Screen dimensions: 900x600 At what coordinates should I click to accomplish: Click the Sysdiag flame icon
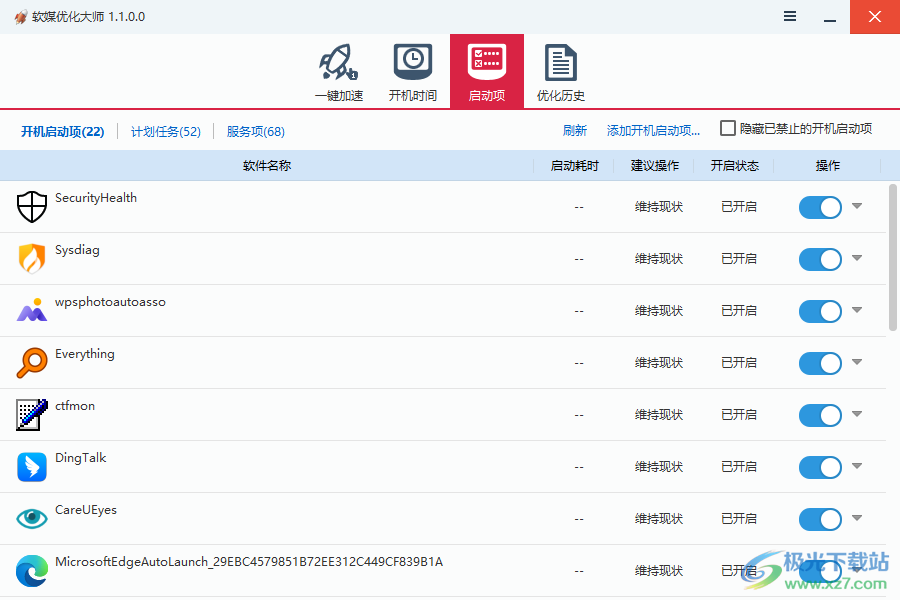(x=31, y=259)
